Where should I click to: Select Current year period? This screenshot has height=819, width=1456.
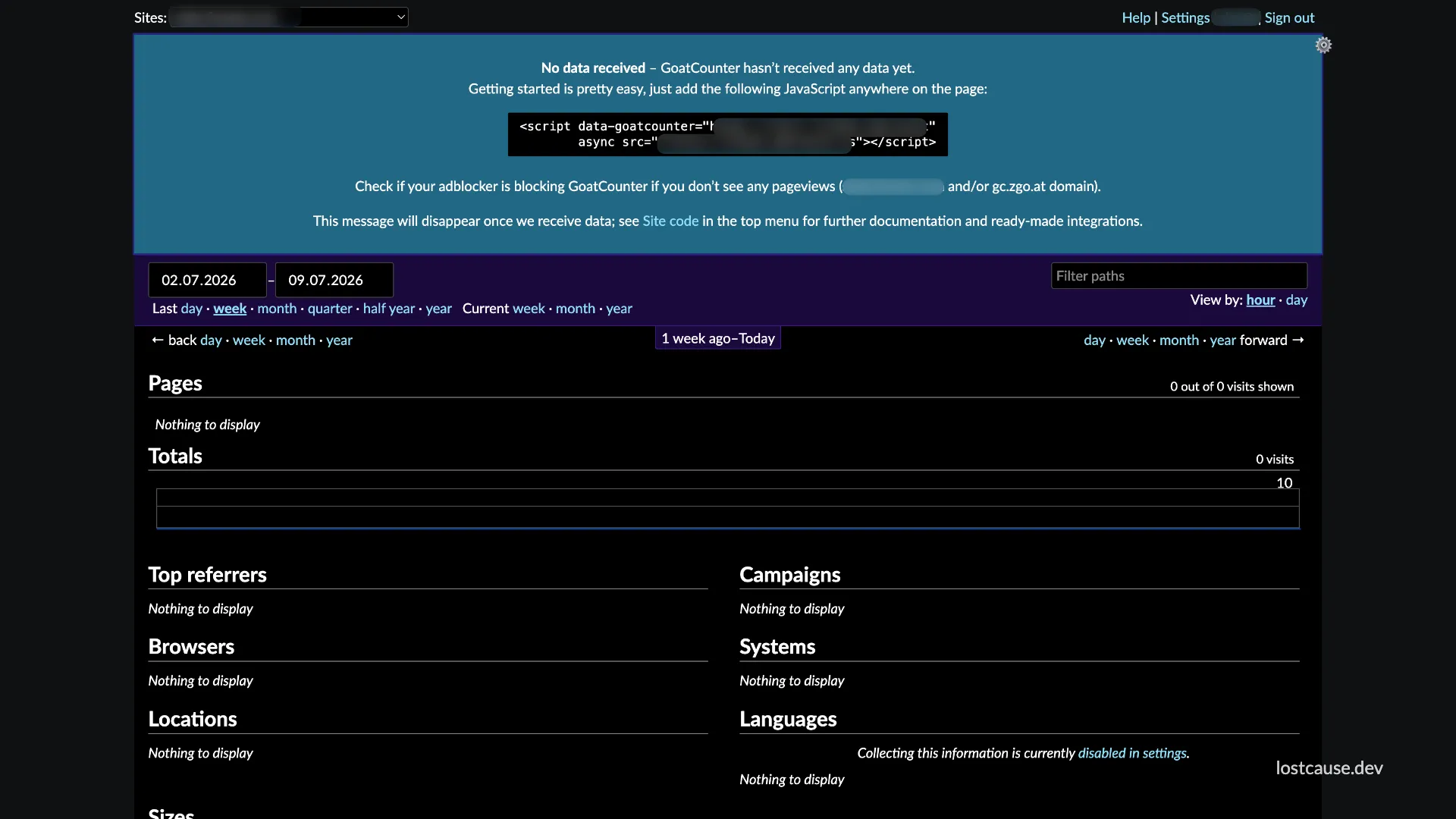(x=619, y=309)
